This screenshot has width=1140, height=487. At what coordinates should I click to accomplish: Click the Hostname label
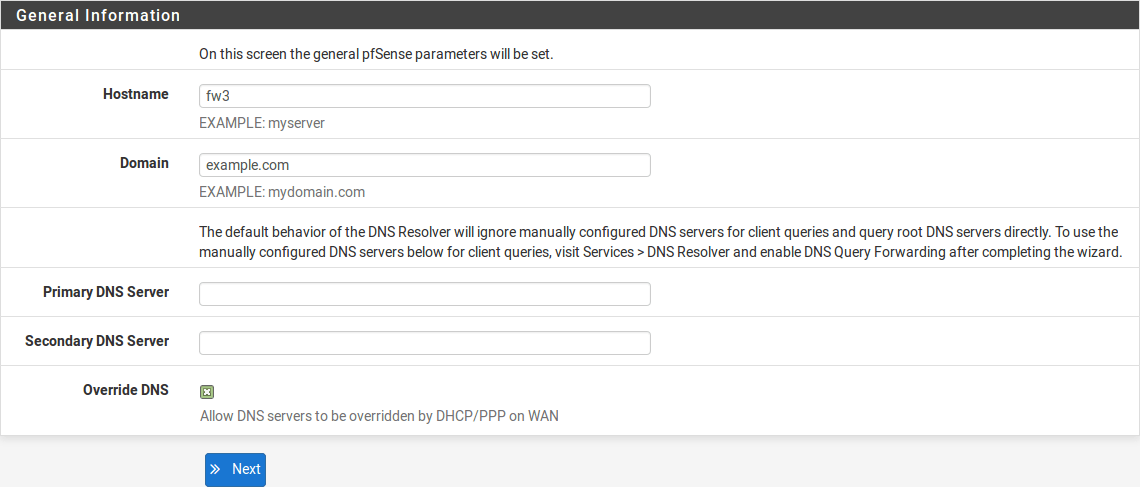click(136, 94)
